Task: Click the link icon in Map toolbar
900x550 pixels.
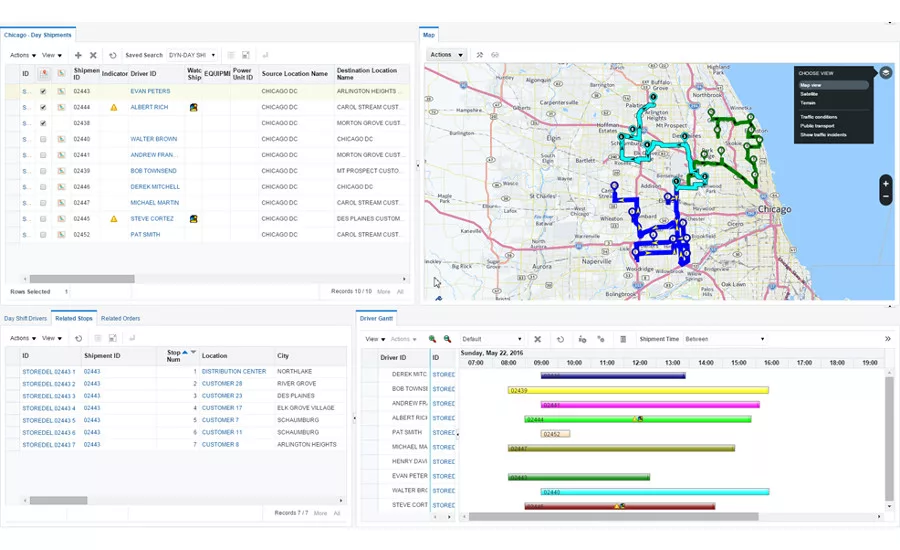Action: point(495,55)
